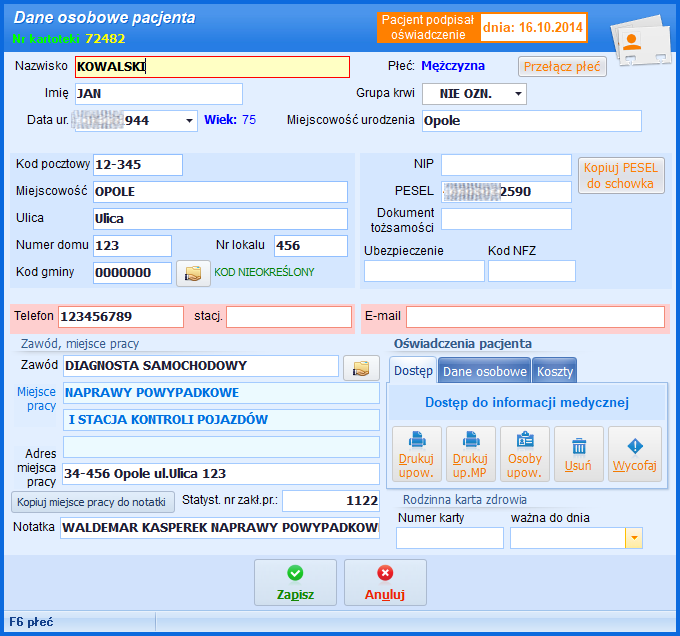Expand the ważna do dnia date dropdown

pos(633,539)
